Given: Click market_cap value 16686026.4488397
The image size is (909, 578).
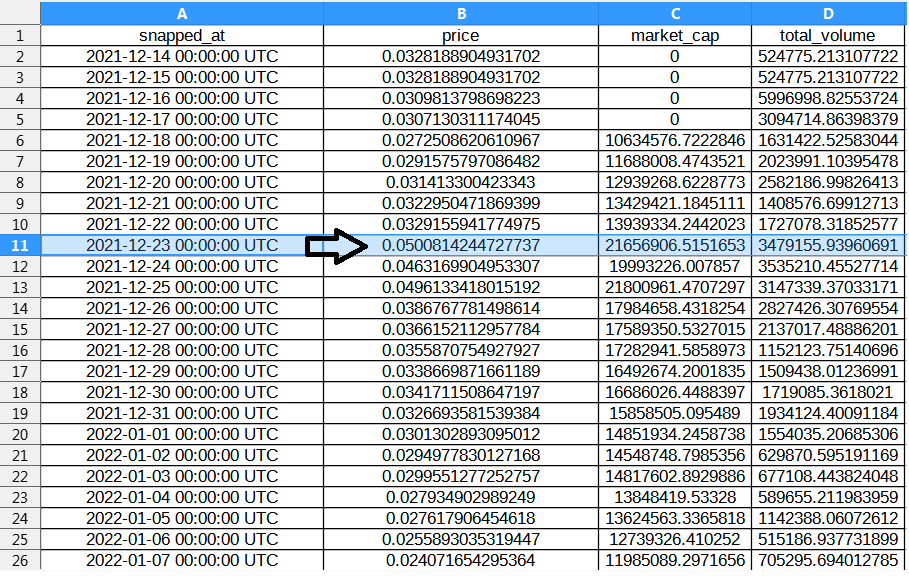Looking at the screenshot, I should tap(675, 392).
